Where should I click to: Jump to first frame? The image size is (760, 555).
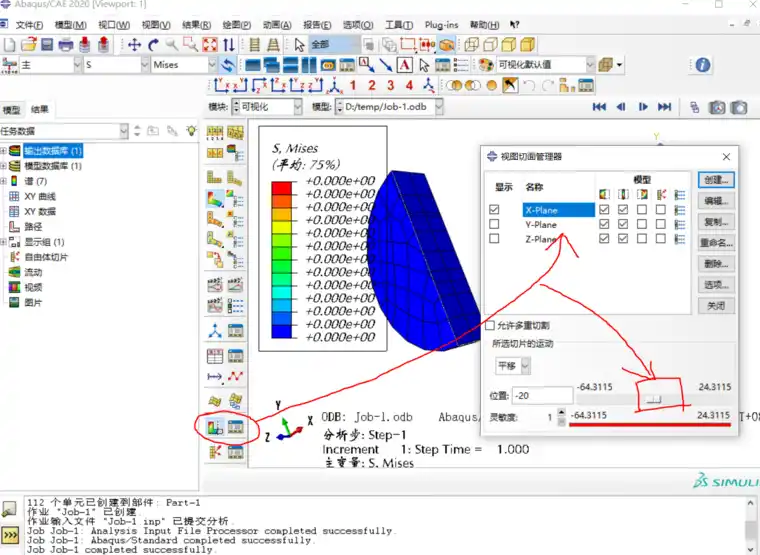600,107
